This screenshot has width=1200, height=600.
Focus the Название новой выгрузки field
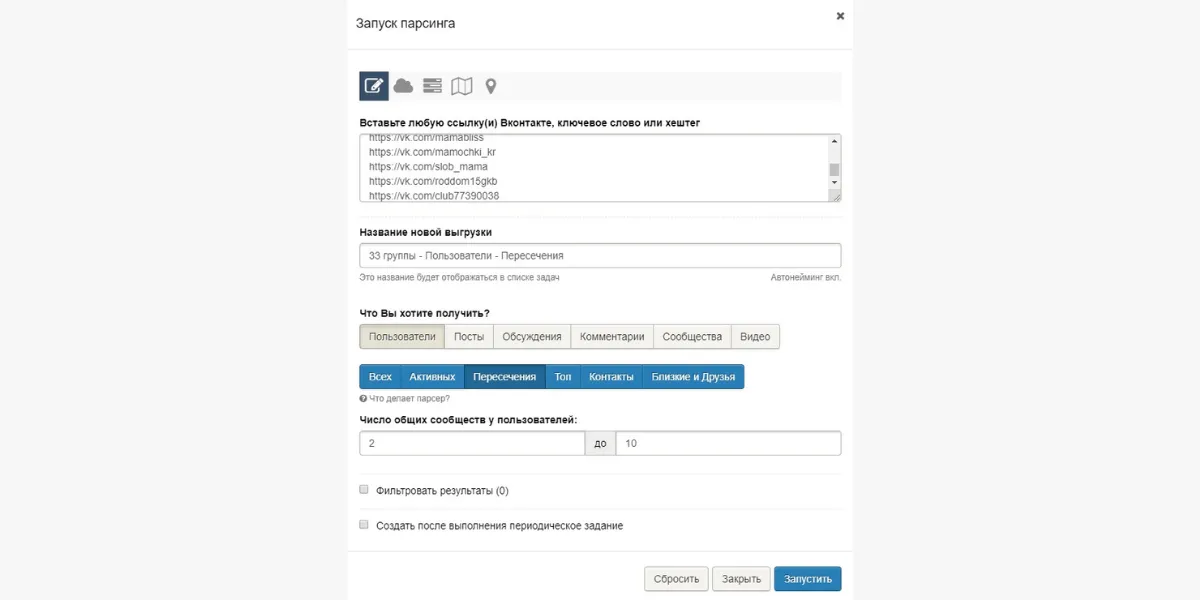click(x=600, y=255)
